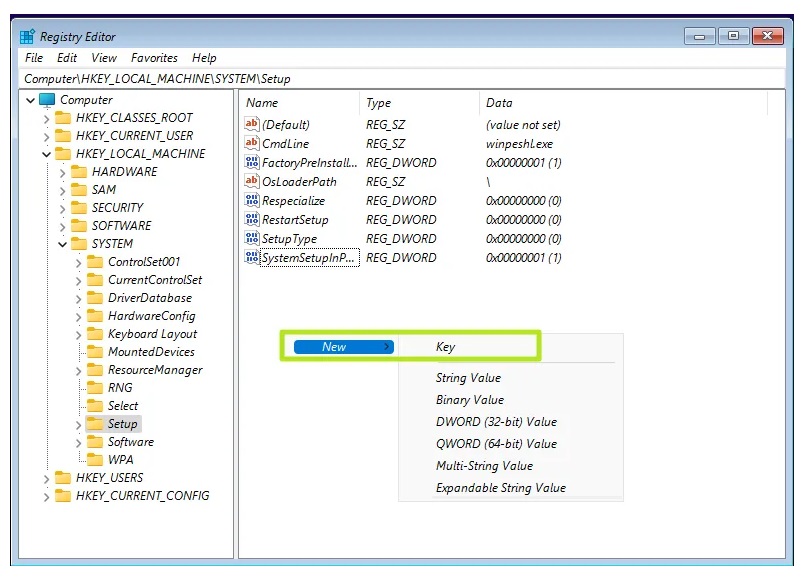Choose Key from the New submenu
The height and width of the screenshot is (578, 809).
click(x=445, y=347)
